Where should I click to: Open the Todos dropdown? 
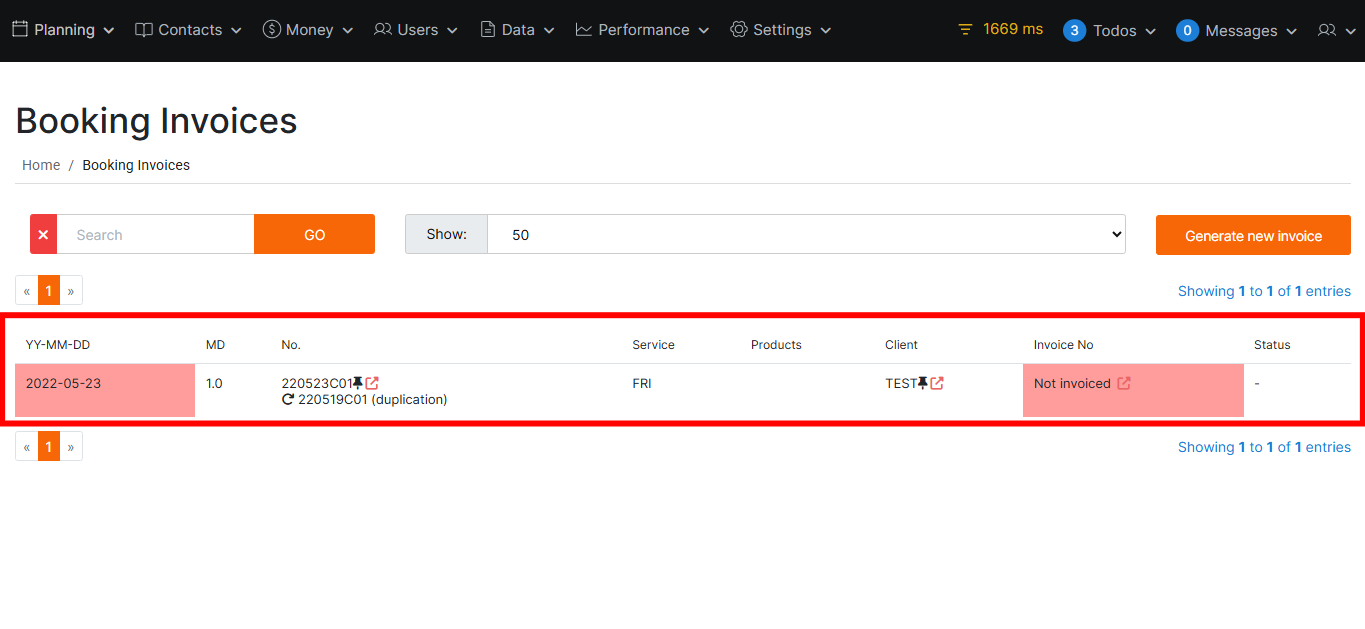[1110, 30]
